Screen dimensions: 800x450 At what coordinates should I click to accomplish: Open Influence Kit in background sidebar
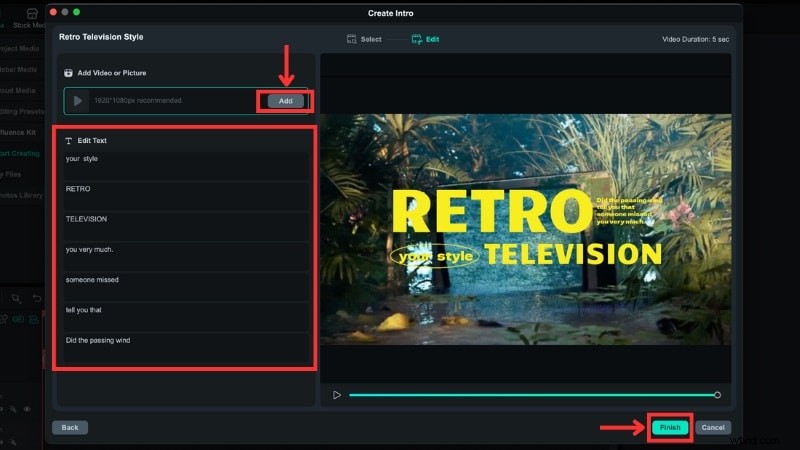18,132
